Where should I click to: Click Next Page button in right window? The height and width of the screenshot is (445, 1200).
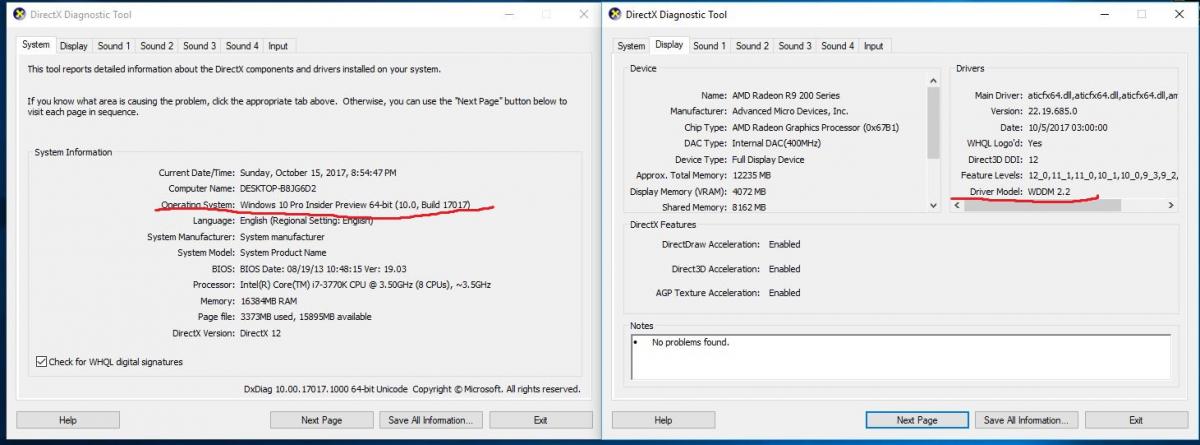point(917,420)
